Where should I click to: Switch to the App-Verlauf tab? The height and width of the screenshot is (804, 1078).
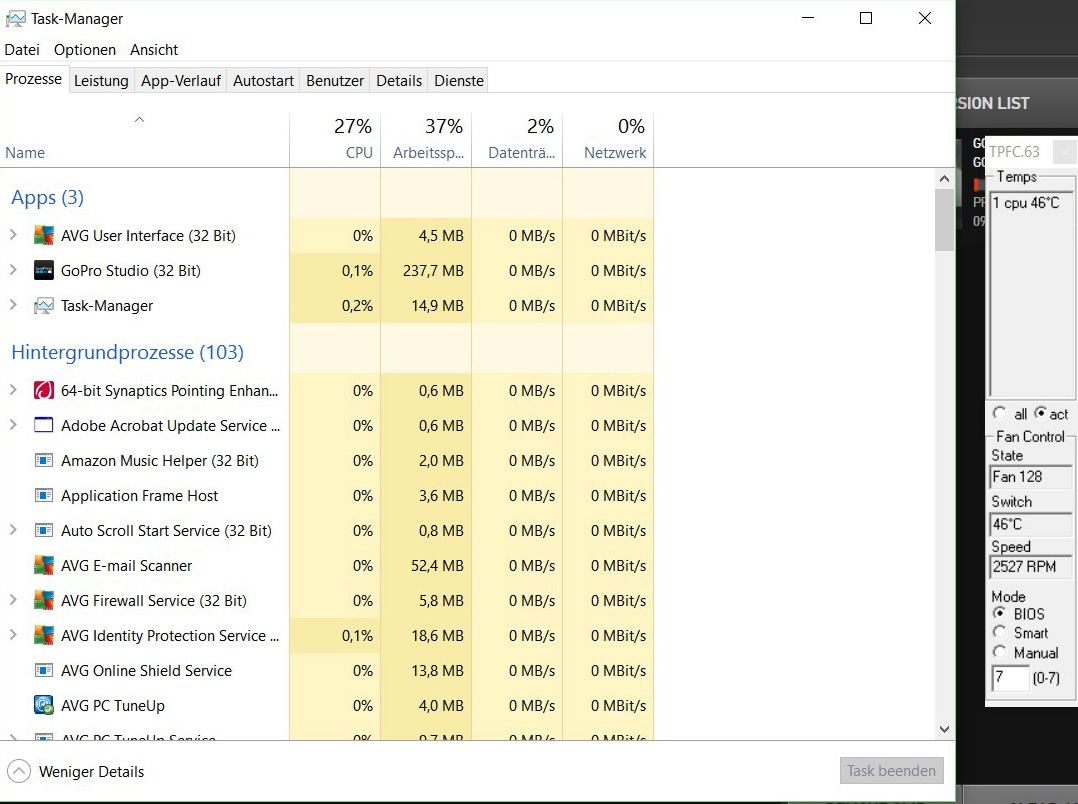tap(181, 80)
